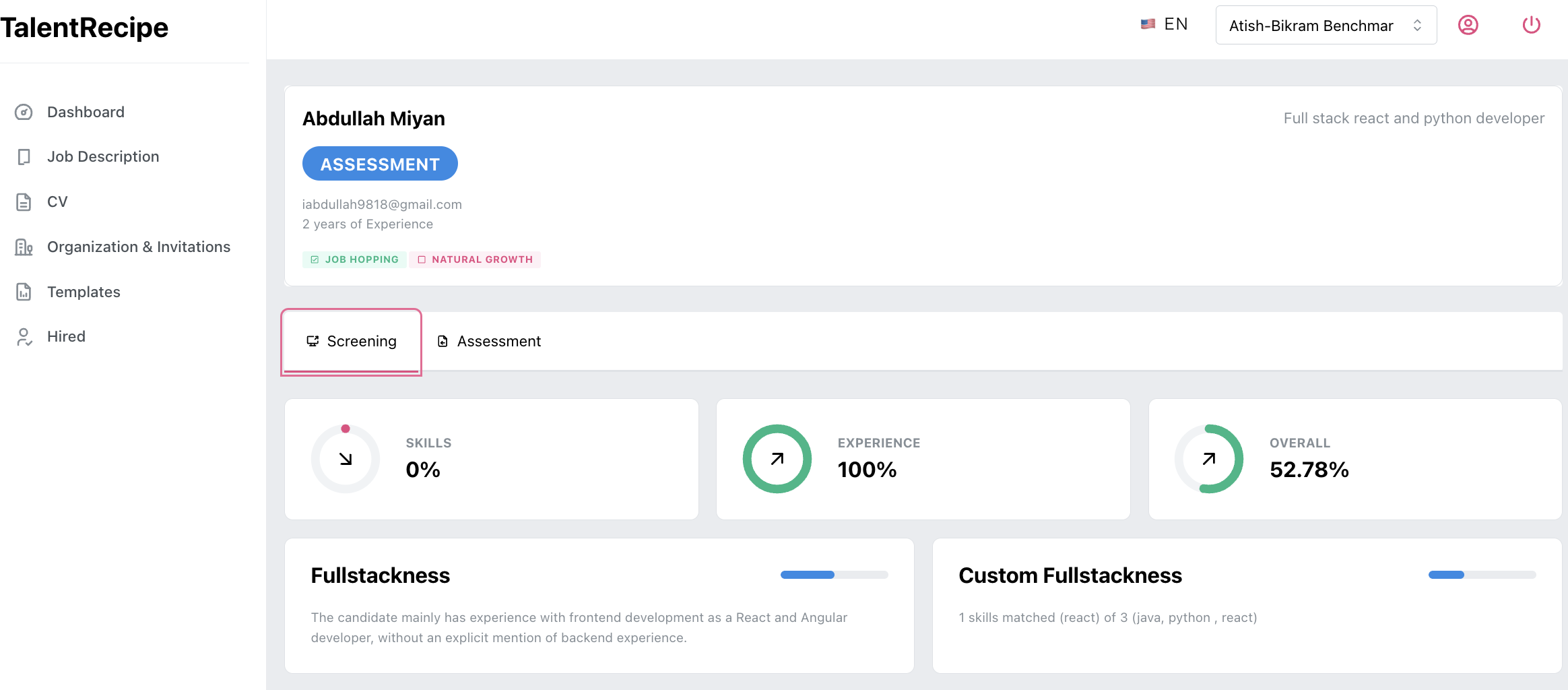1568x690 pixels.
Task: Click the Fullstackness progress bar
Action: [834, 575]
